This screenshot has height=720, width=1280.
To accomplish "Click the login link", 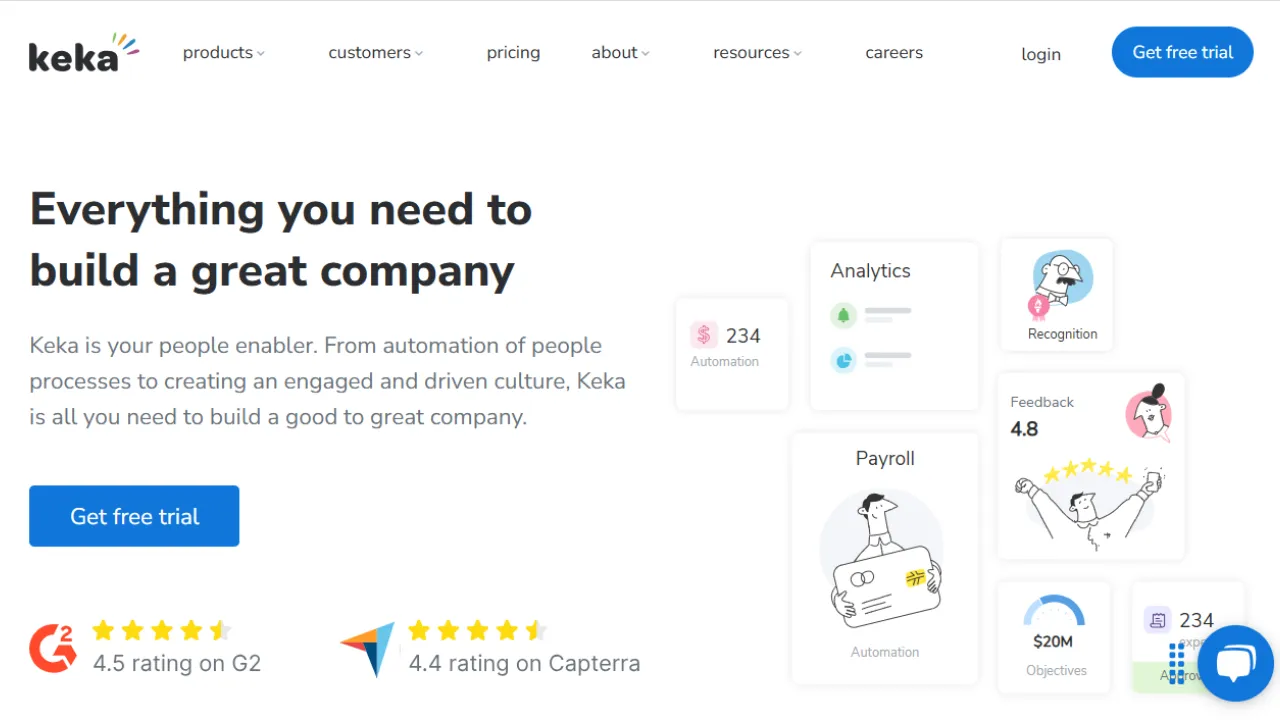I will [1040, 54].
